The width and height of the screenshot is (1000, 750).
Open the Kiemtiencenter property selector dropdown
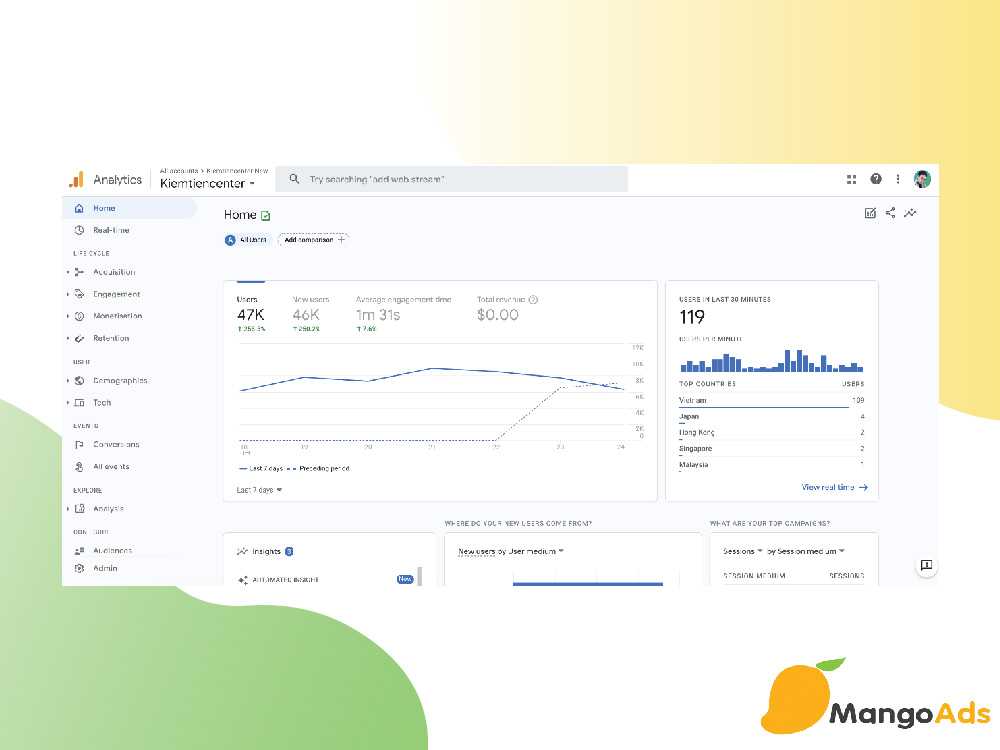click(207, 184)
